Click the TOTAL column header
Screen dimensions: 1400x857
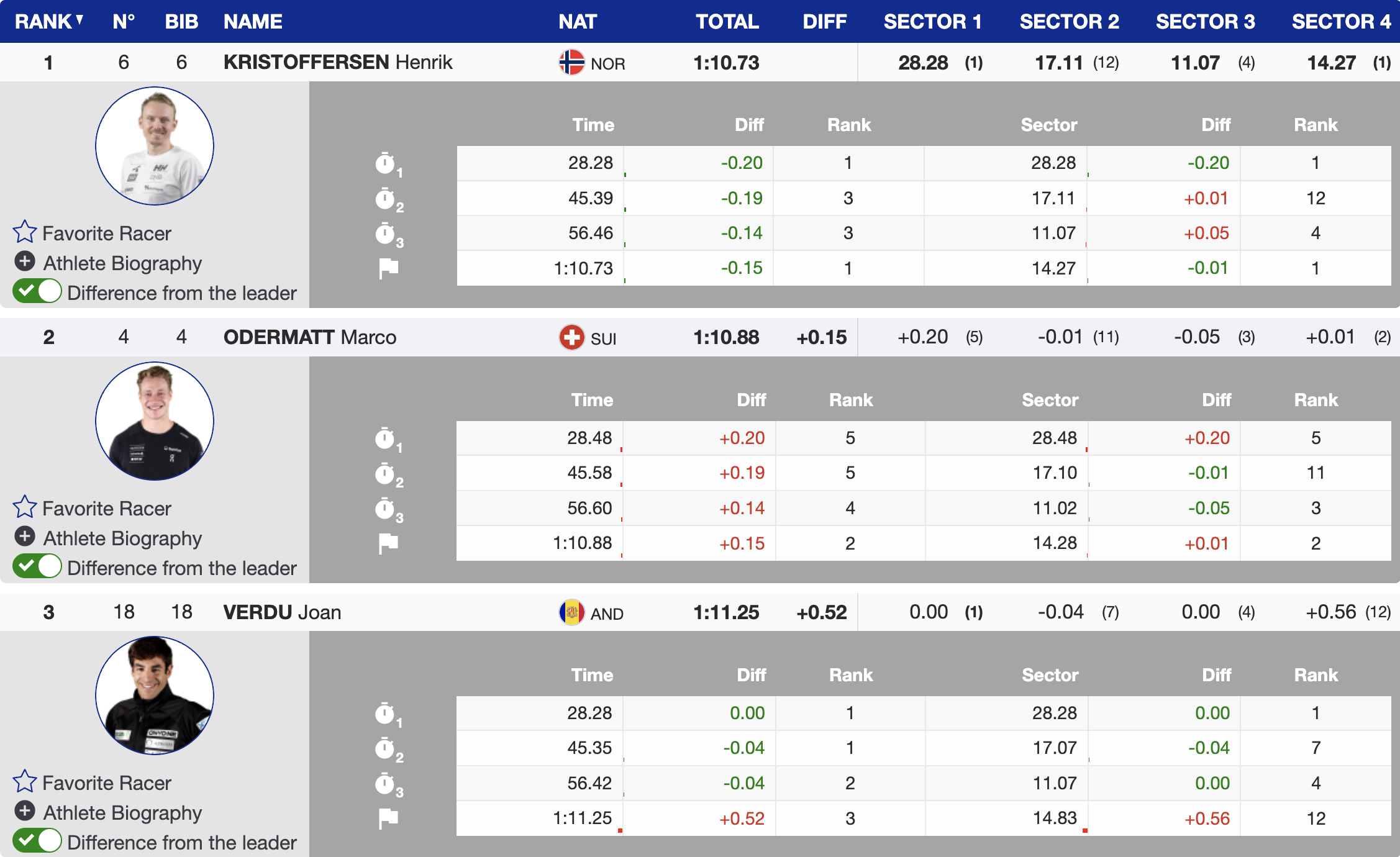tap(727, 21)
